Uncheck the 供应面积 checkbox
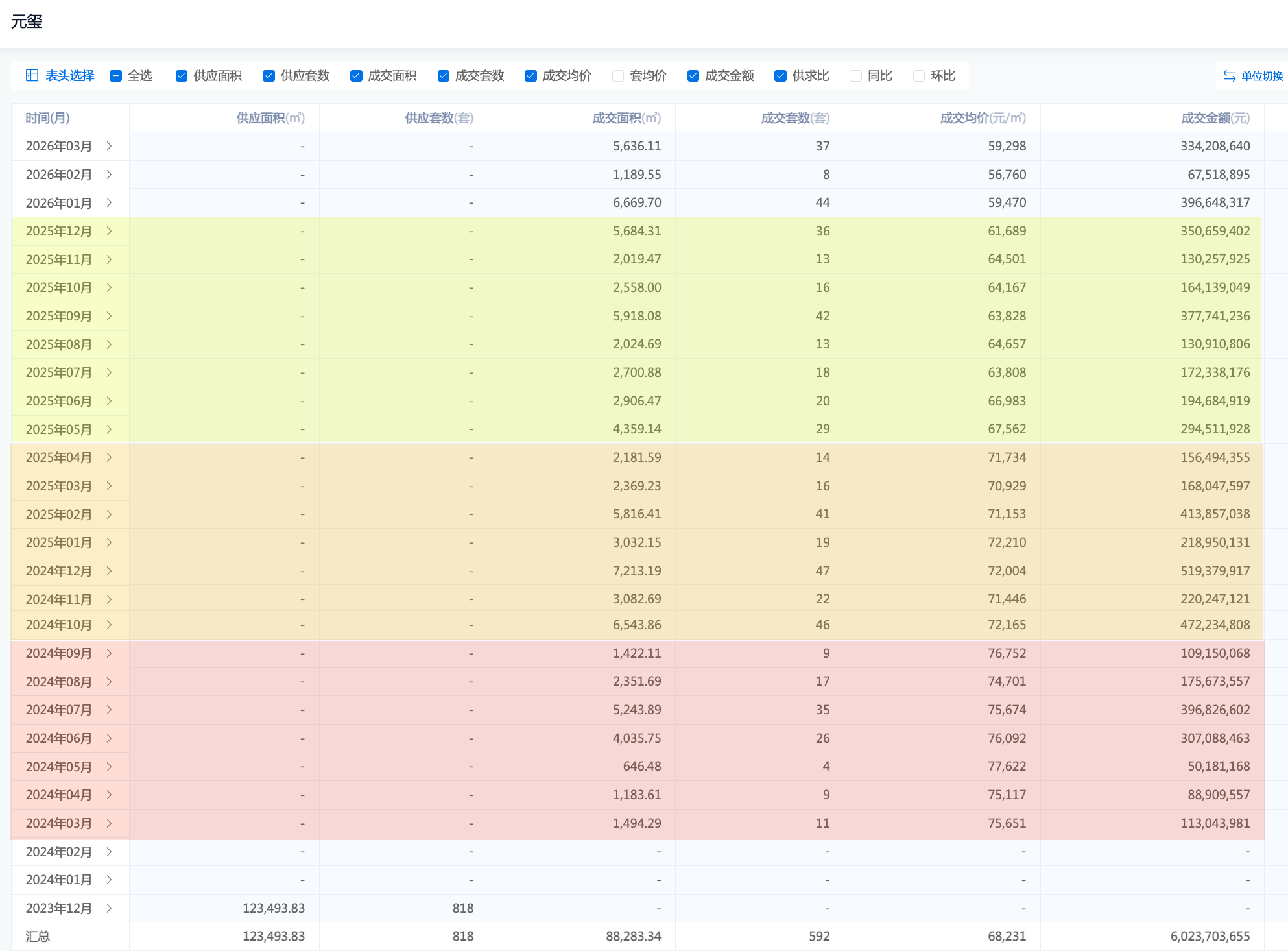 (x=182, y=76)
